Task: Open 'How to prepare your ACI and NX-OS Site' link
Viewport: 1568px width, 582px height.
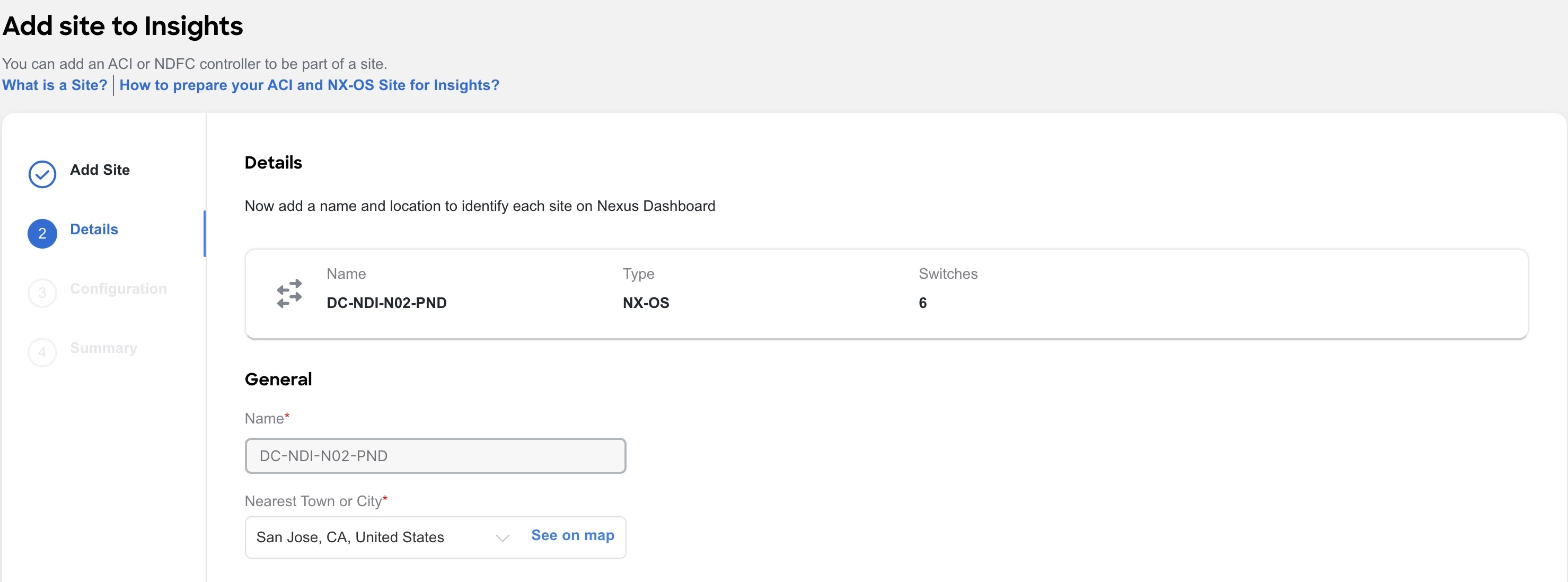Action: 309,85
